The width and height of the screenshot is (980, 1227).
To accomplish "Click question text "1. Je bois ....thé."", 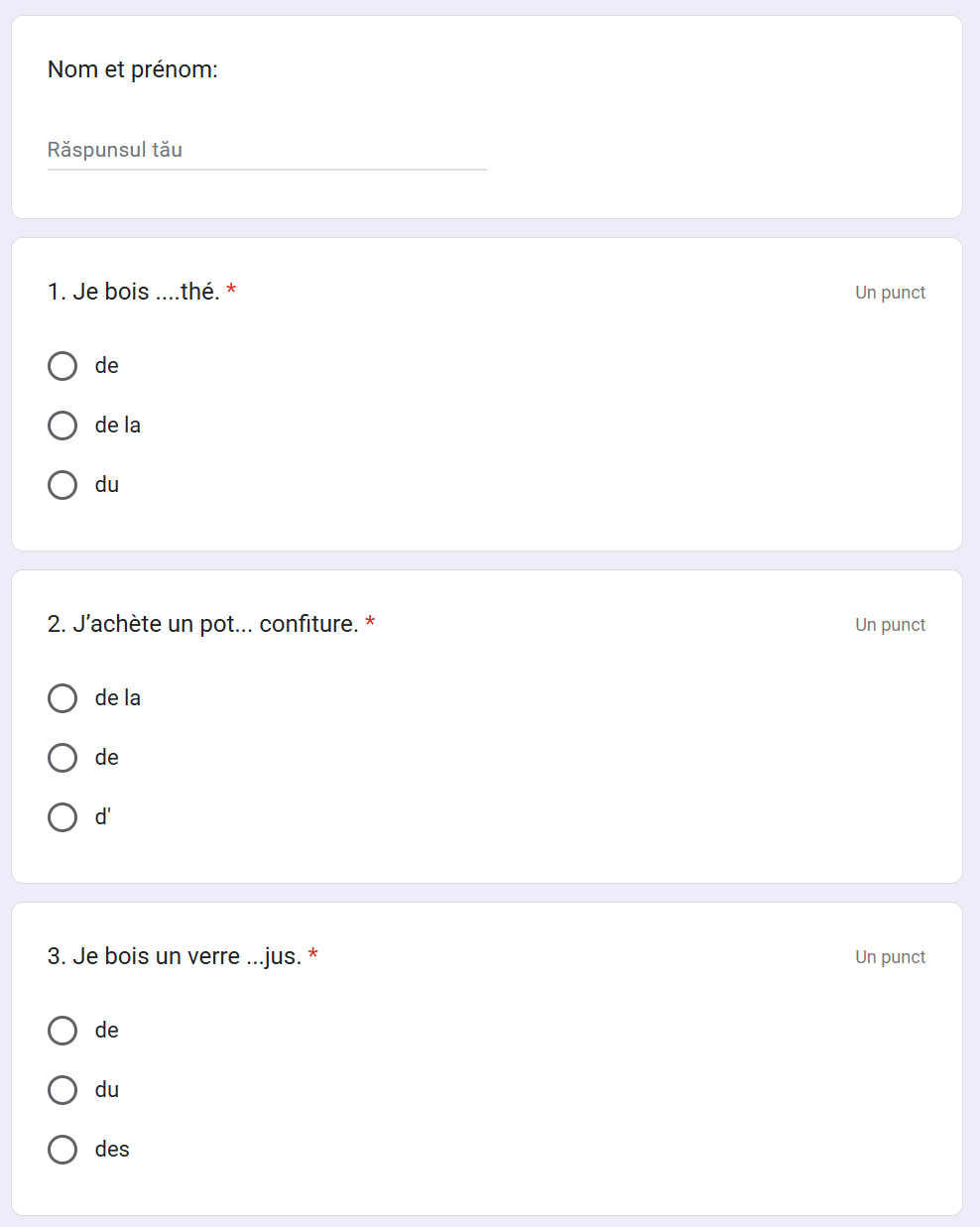I will [133, 292].
